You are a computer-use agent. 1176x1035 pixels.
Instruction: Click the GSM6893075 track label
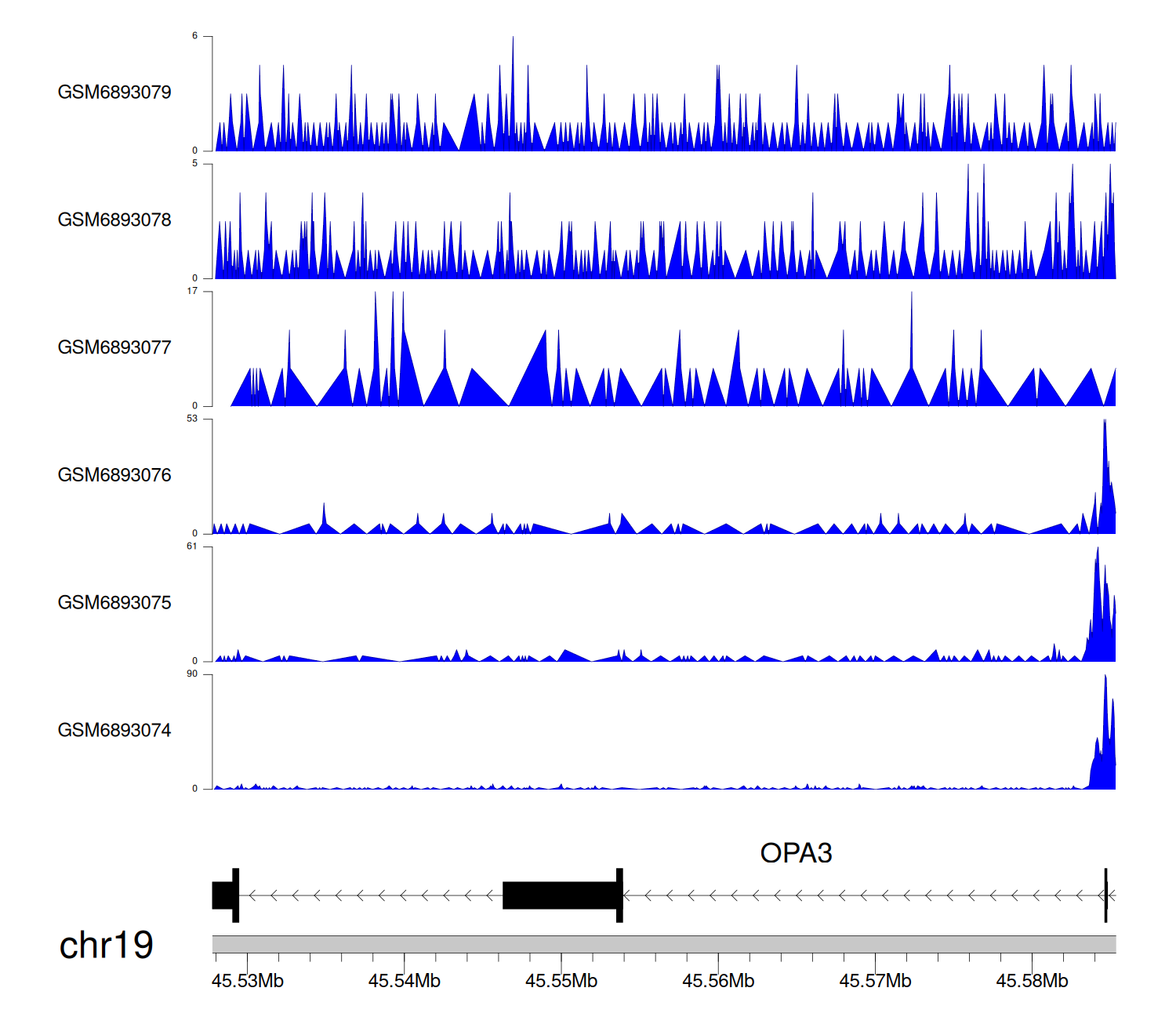pyautogui.click(x=114, y=603)
